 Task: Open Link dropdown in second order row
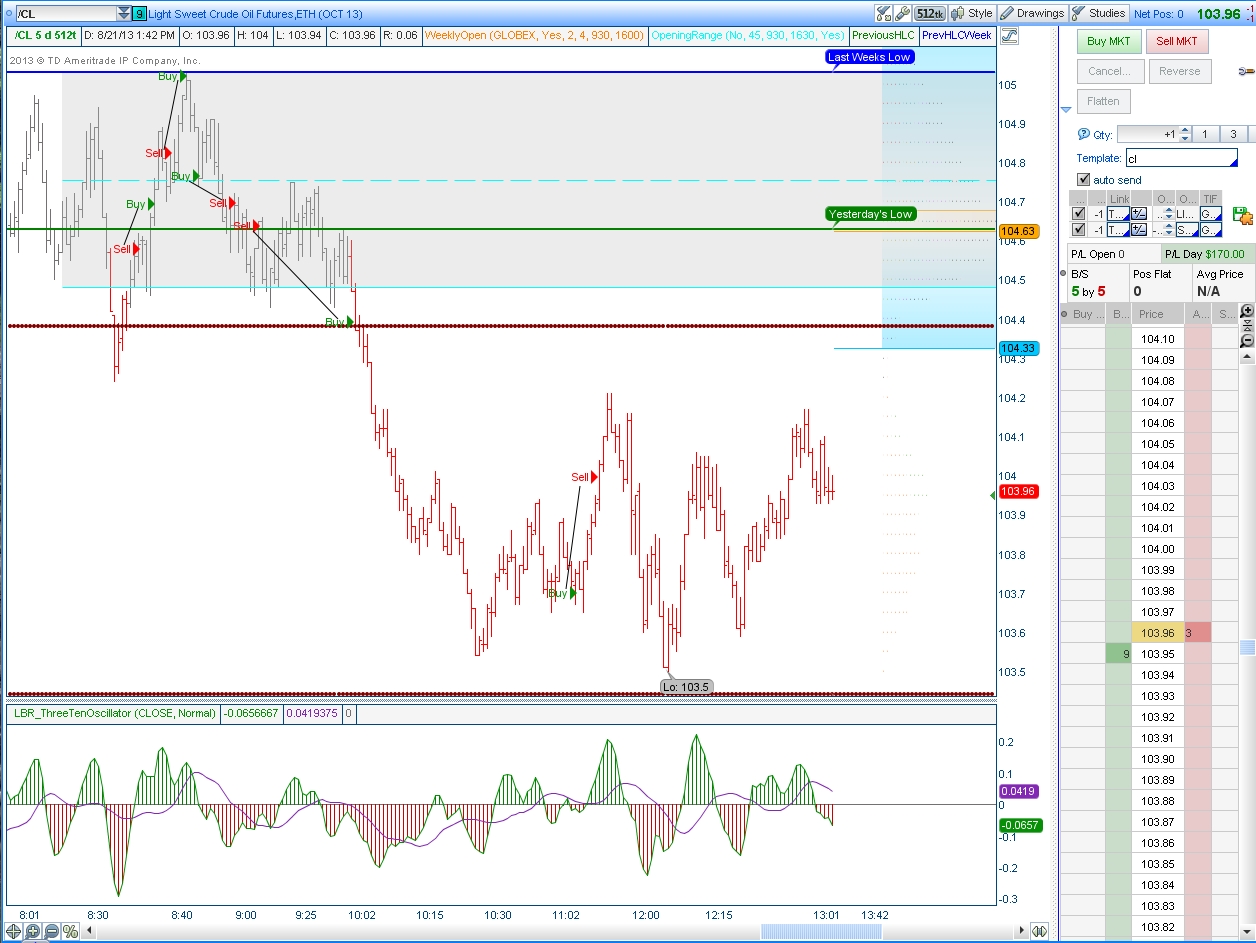pos(1118,229)
